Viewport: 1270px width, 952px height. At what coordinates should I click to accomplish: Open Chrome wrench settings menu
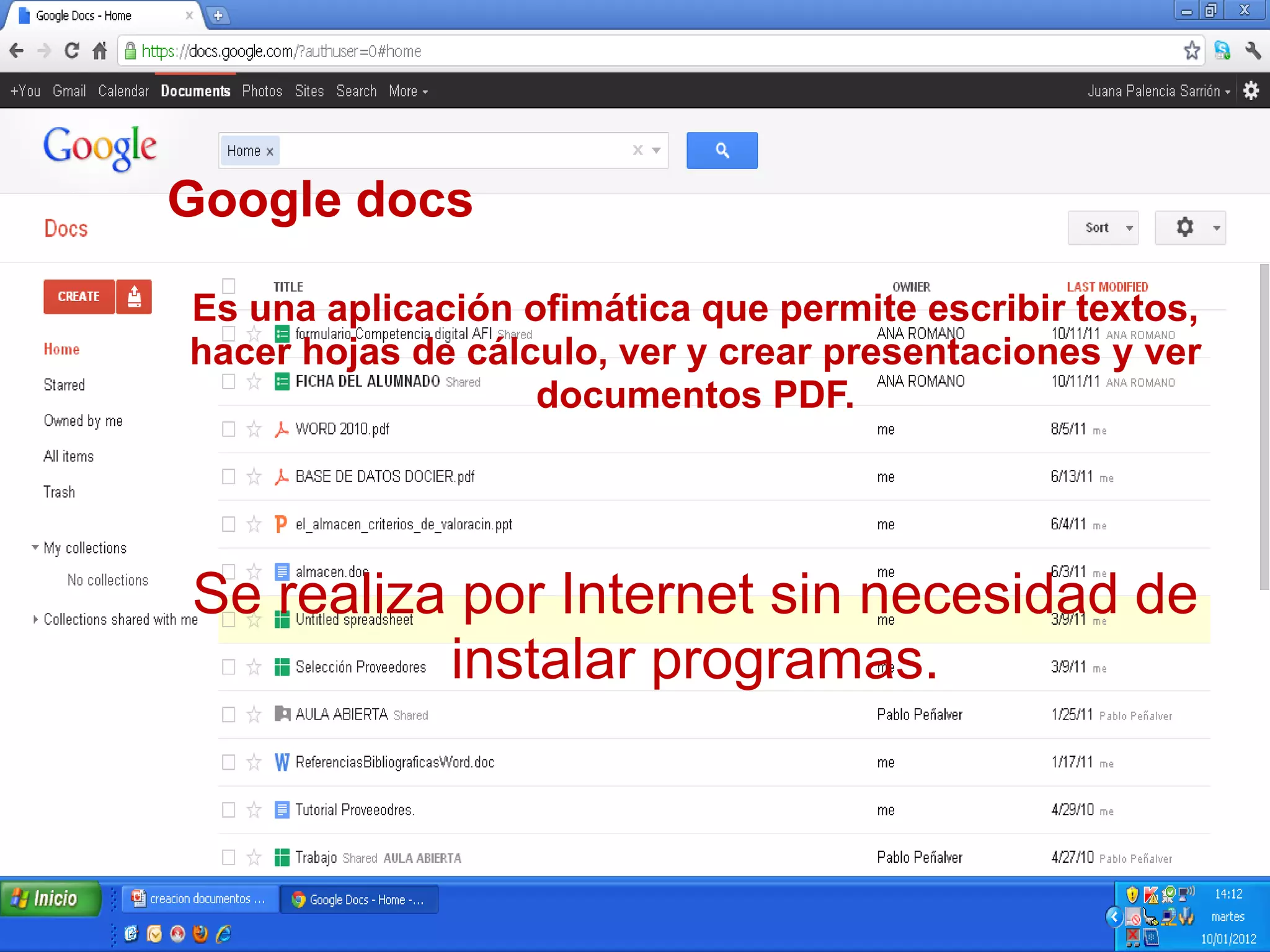[x=1253, y=50]
